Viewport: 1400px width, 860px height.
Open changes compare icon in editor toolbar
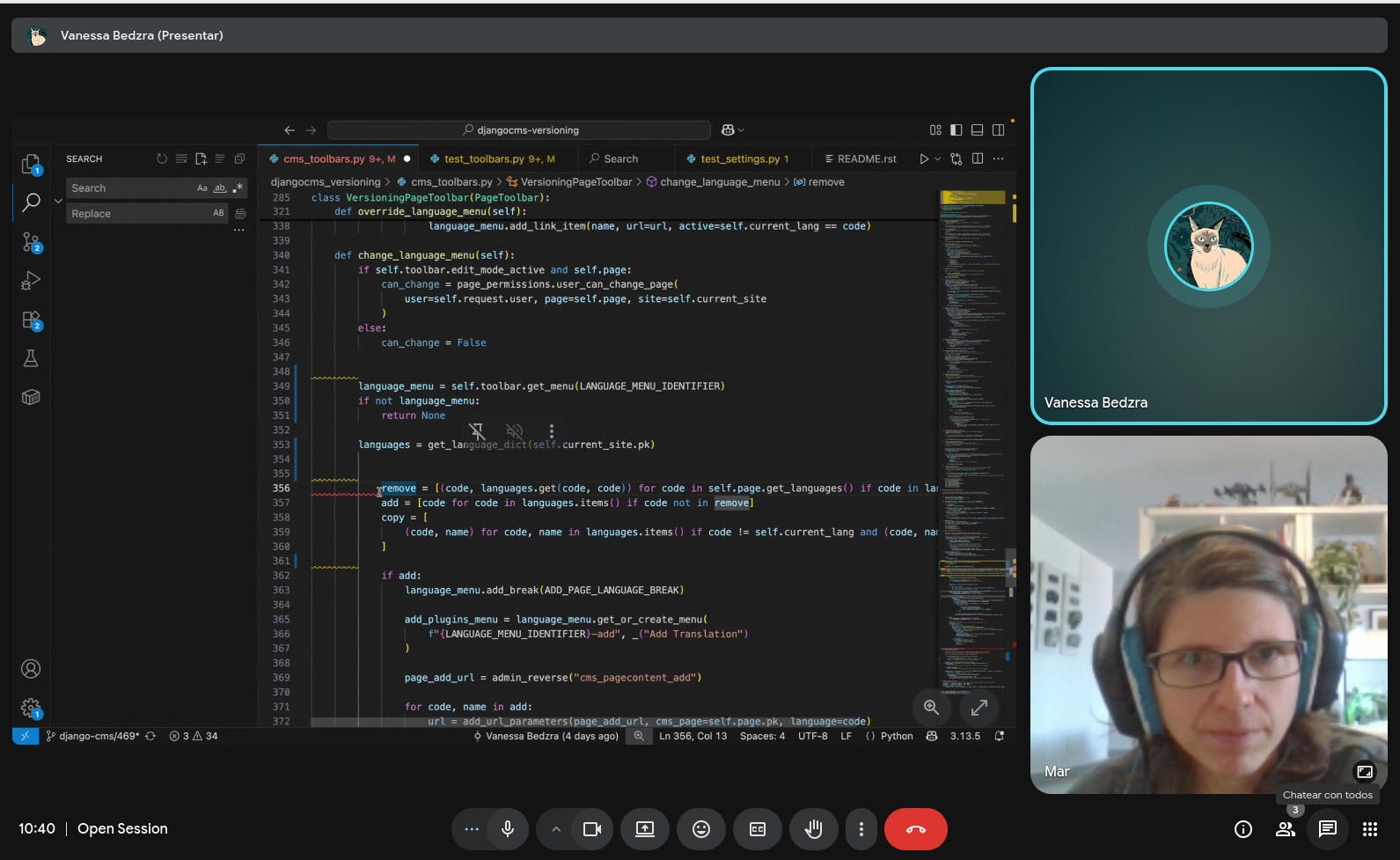click(x=957, y=159)
